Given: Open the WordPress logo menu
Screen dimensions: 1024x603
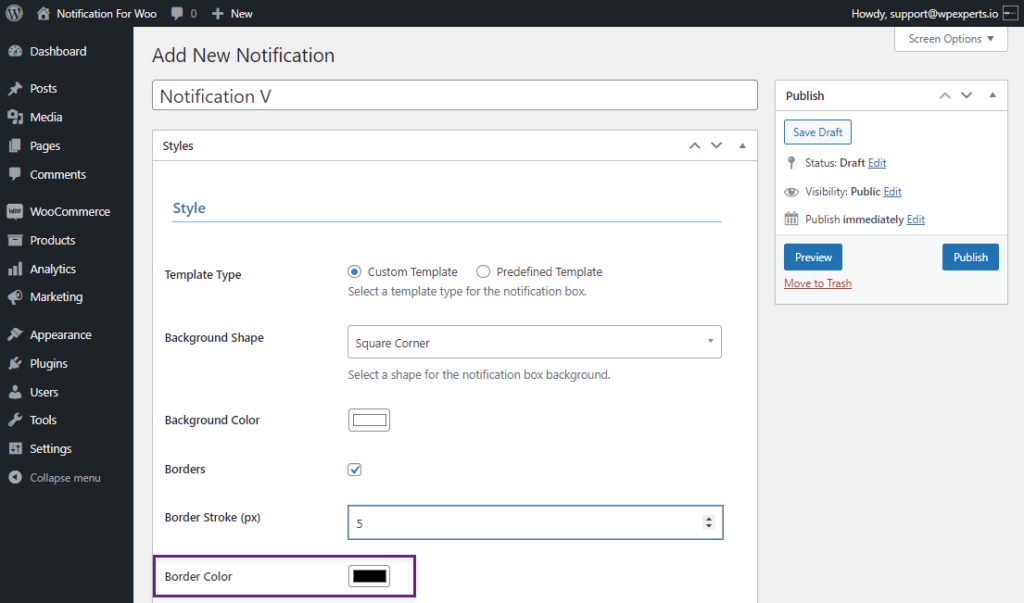Looking at the screenshot, I should (14, 13).
